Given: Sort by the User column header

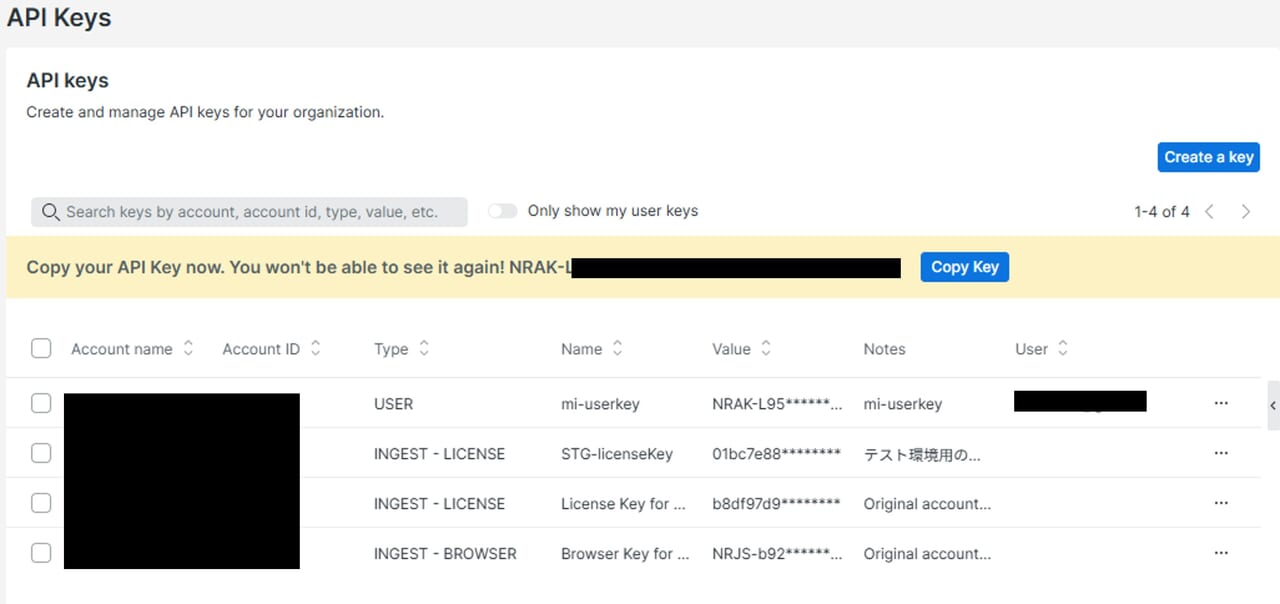Looking at the screenshot, I should [x=1062, y=349].
